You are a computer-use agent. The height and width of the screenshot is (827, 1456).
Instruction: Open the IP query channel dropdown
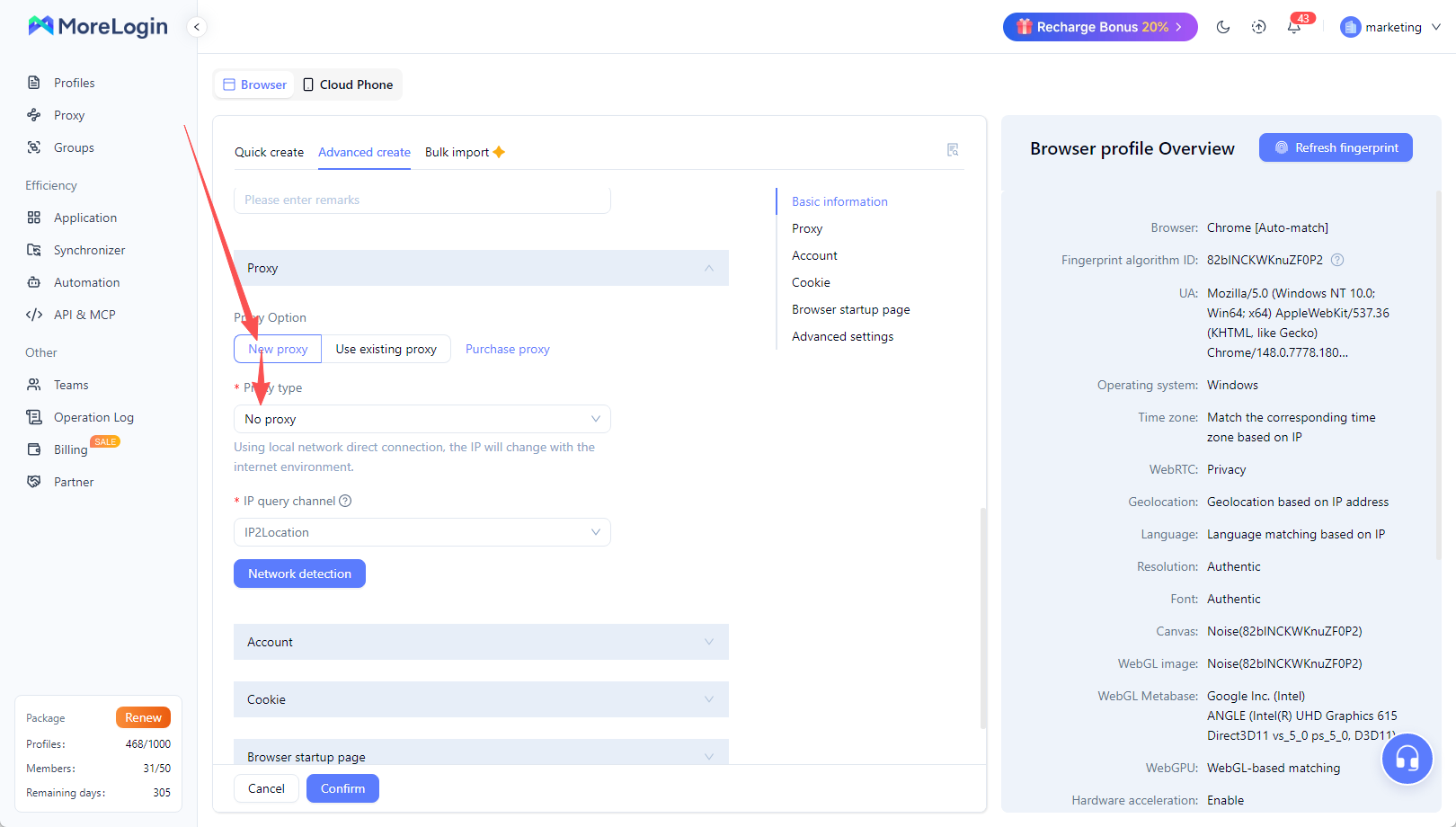pyautogui.click(x=422, y=532)
